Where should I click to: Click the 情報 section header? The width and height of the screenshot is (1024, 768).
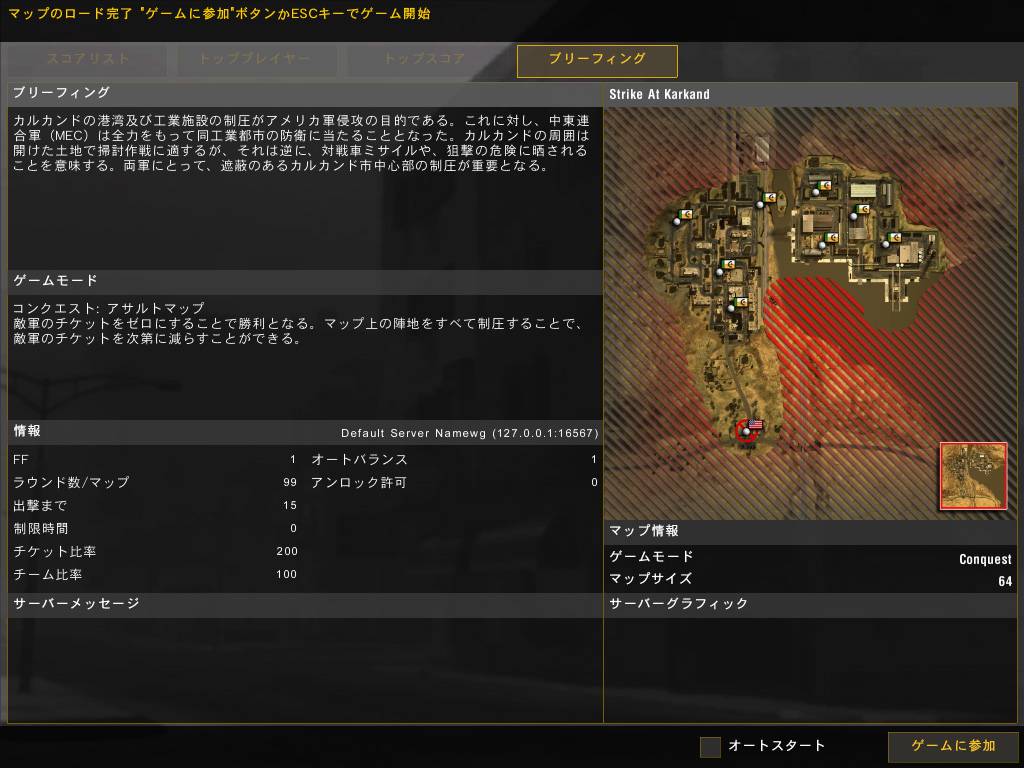pyautogui.click(x=27, y=431)
